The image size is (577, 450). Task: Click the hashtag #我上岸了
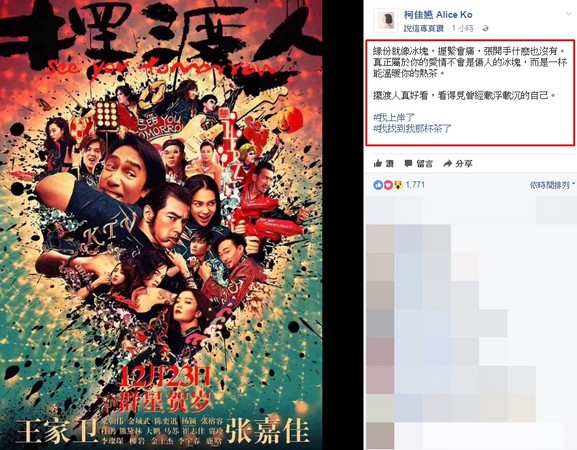(x=394, y=117)
